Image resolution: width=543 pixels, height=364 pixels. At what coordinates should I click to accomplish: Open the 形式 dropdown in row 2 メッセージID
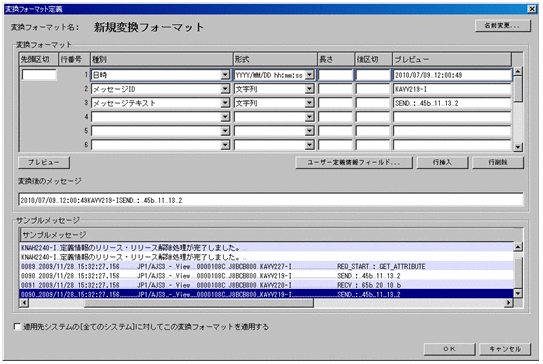(310, 89)
